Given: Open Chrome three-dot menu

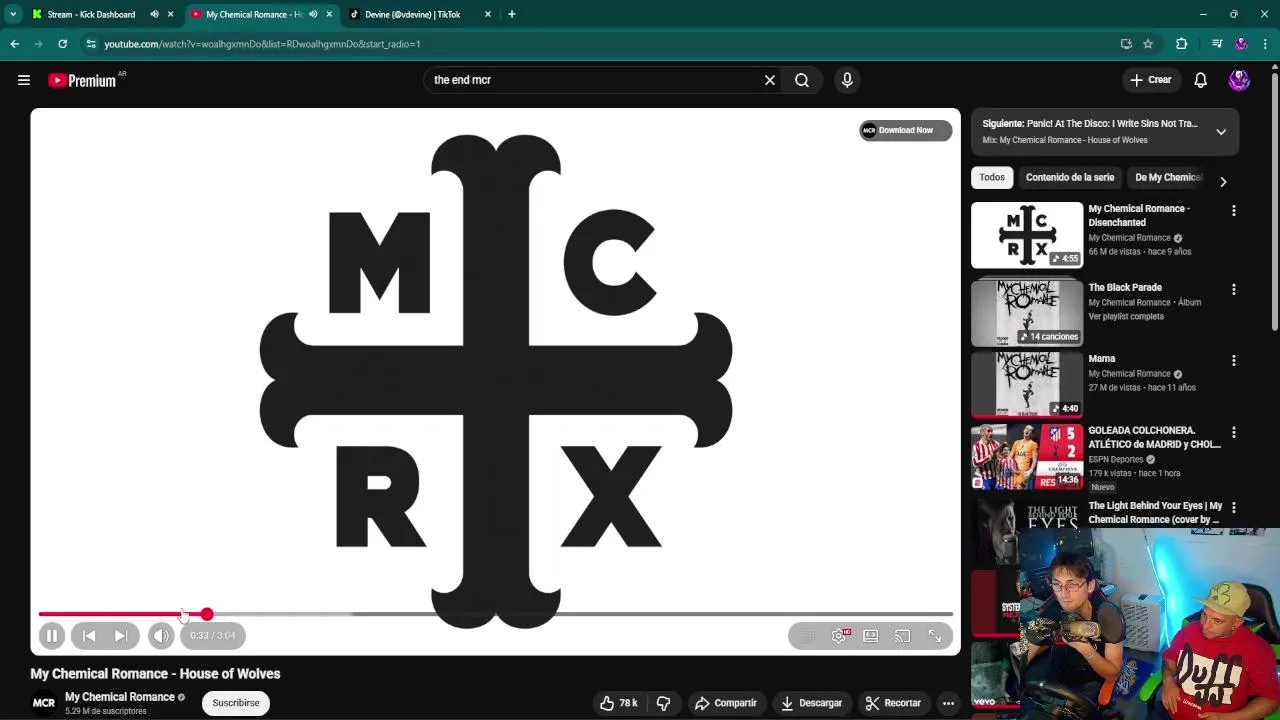Looking at the screenshot, I should click(1265, 44).
